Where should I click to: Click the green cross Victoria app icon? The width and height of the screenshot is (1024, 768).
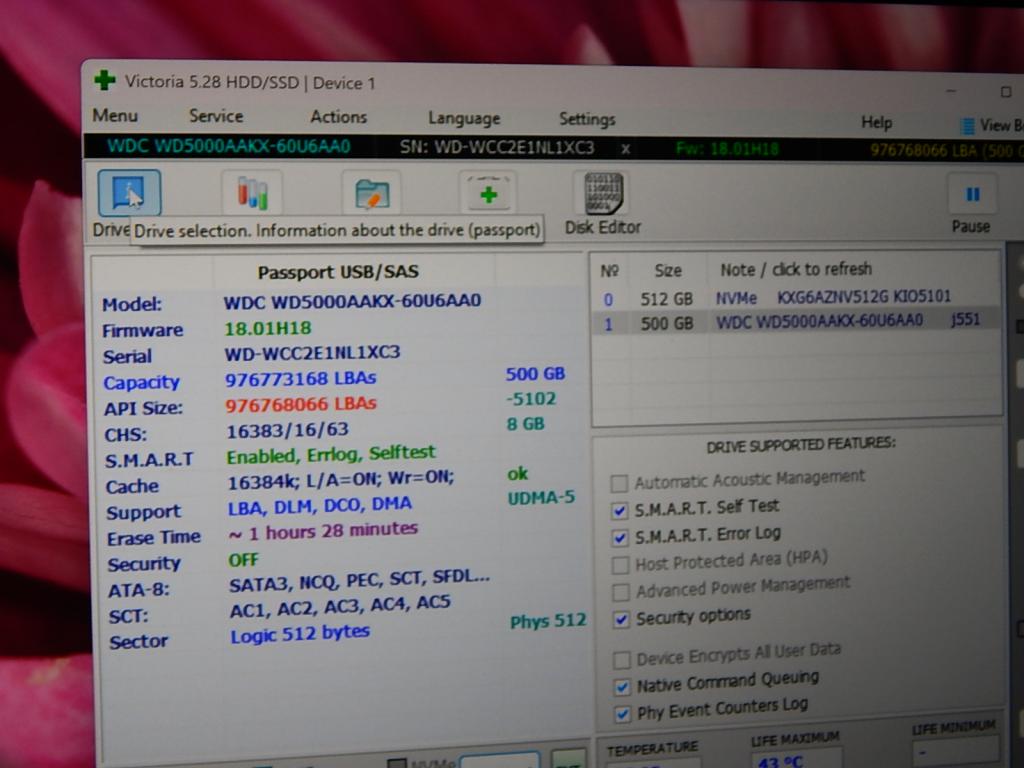[105, 81]
